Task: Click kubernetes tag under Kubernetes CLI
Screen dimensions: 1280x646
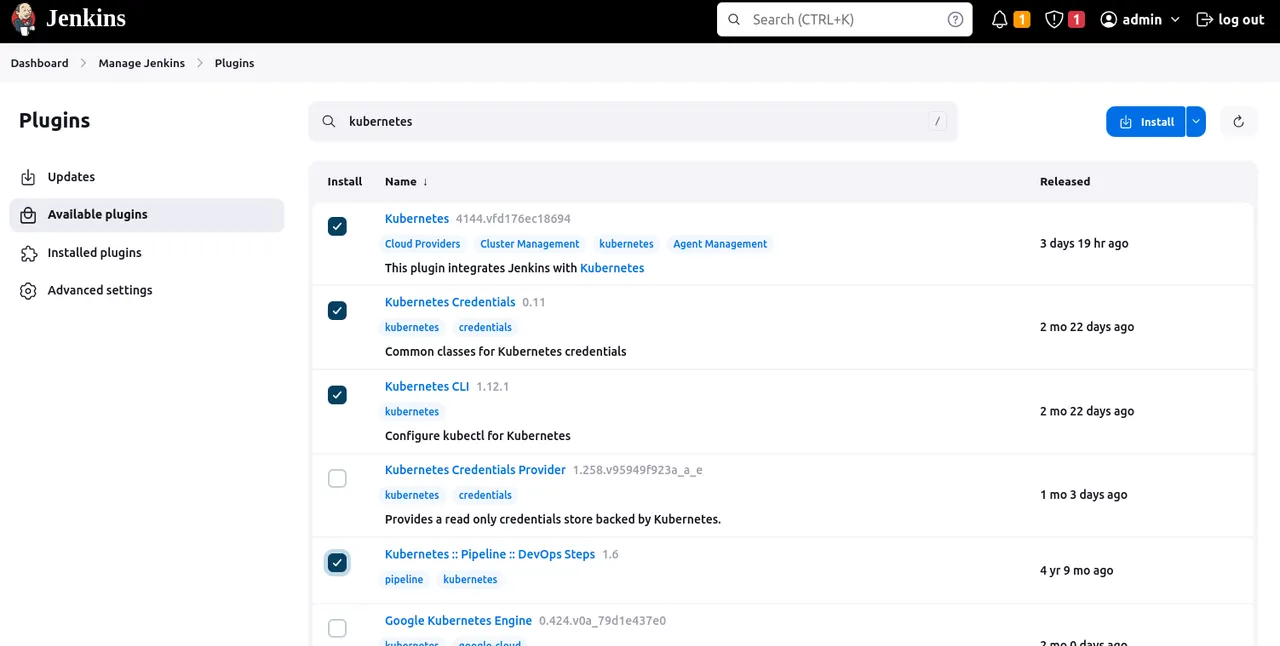Action: pyautogui.click(x=412, y=412)
